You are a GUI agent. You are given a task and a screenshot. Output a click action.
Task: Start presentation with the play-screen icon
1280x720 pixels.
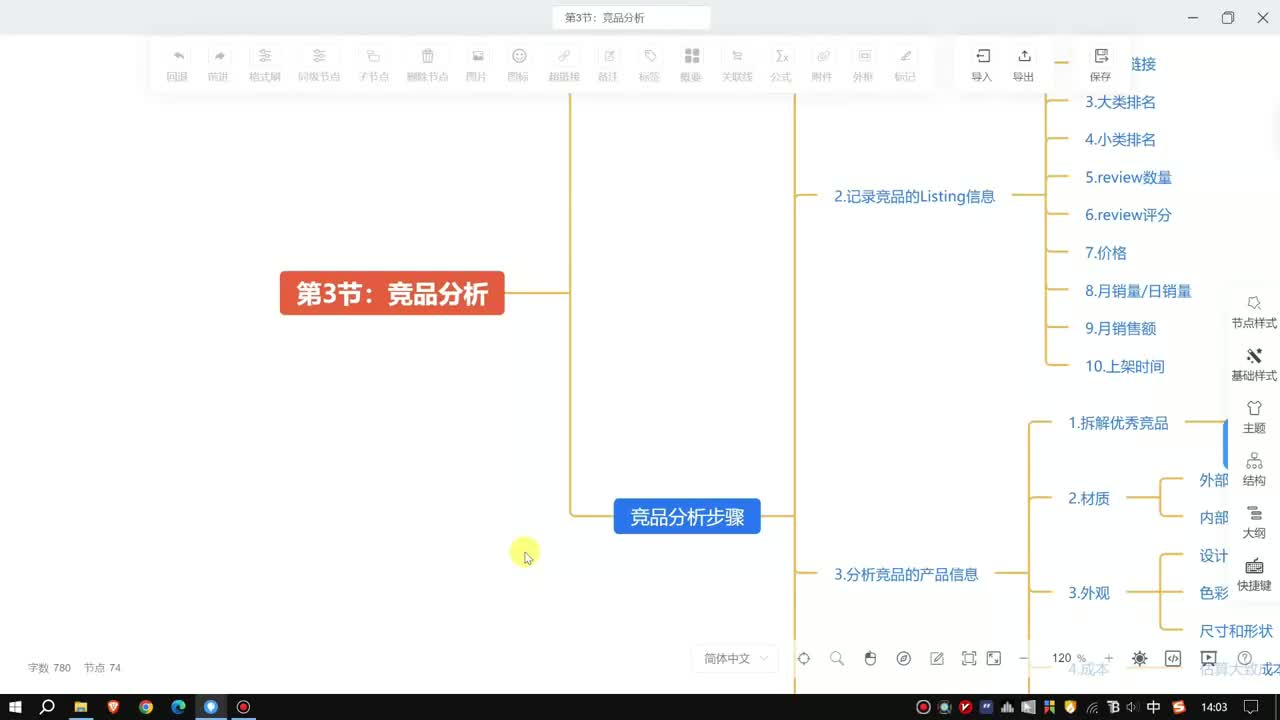pos(1209,658)
